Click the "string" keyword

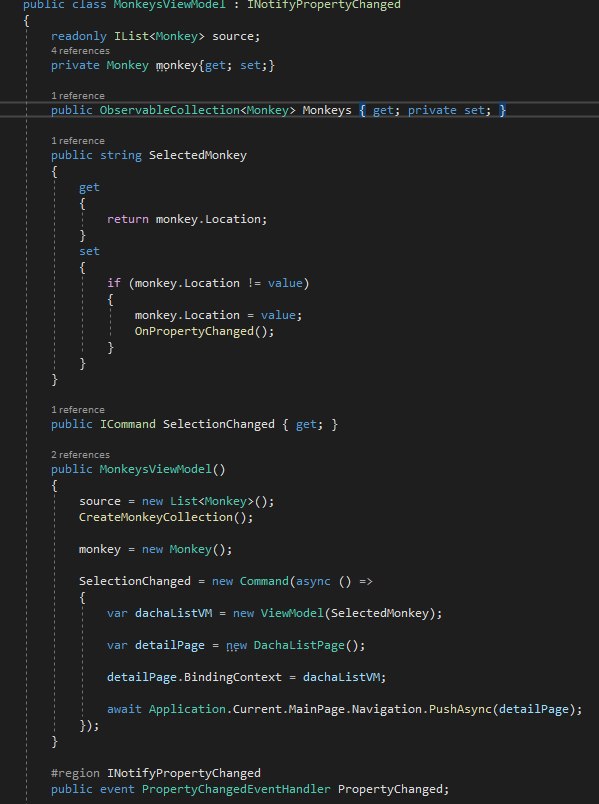click(121, 155)
